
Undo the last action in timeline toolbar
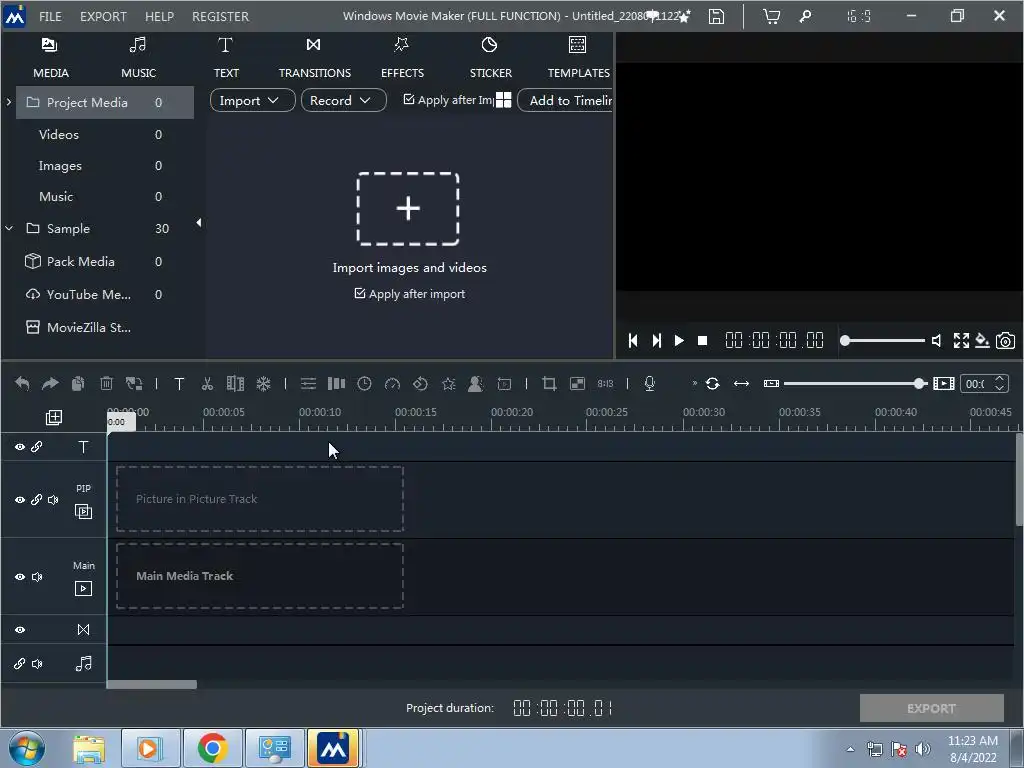[22, 383]
